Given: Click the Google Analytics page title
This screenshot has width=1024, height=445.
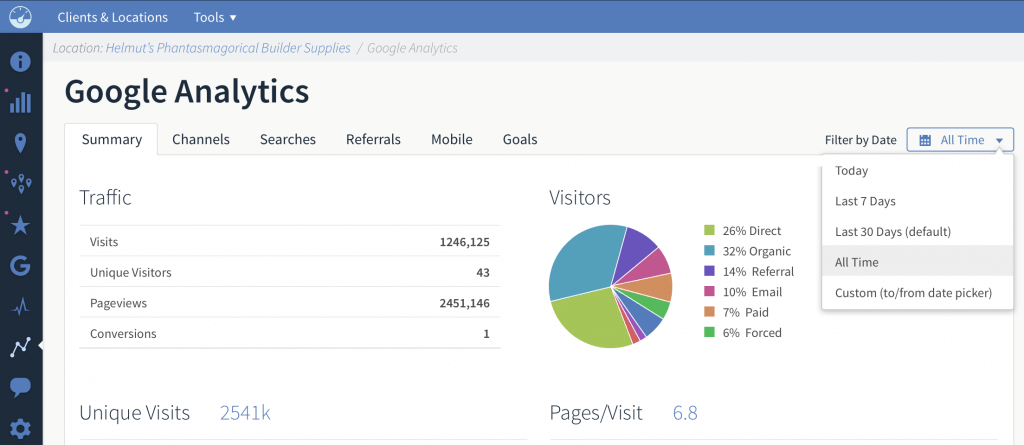Looking at the screenshot, I should pyautogui.click(x=187, y=92).
